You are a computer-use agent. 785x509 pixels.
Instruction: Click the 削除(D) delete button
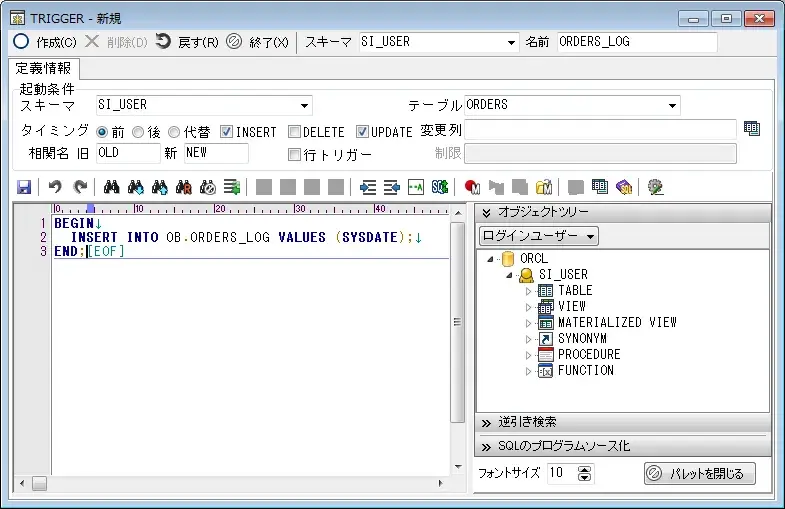(x=116, y=42)
